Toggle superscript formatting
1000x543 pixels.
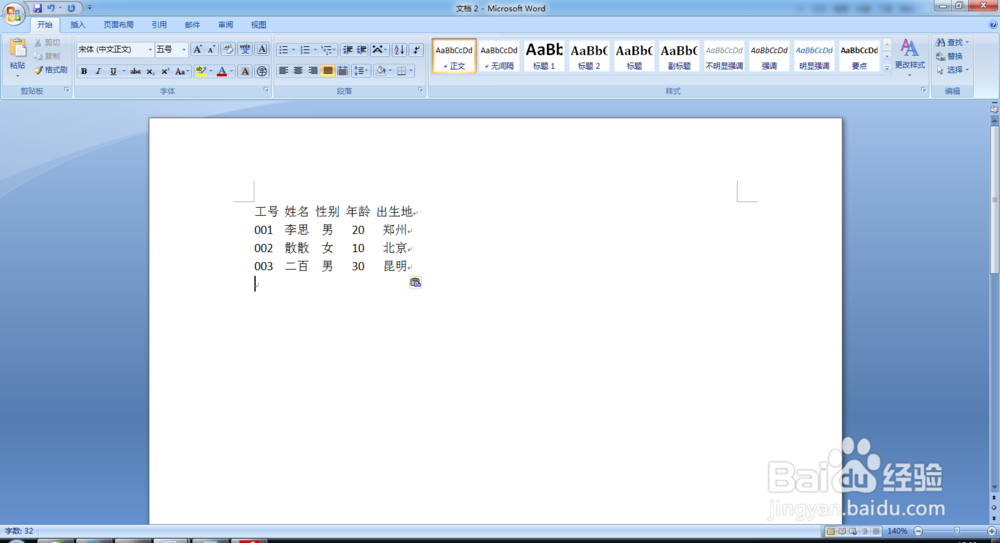pos(165,71)
